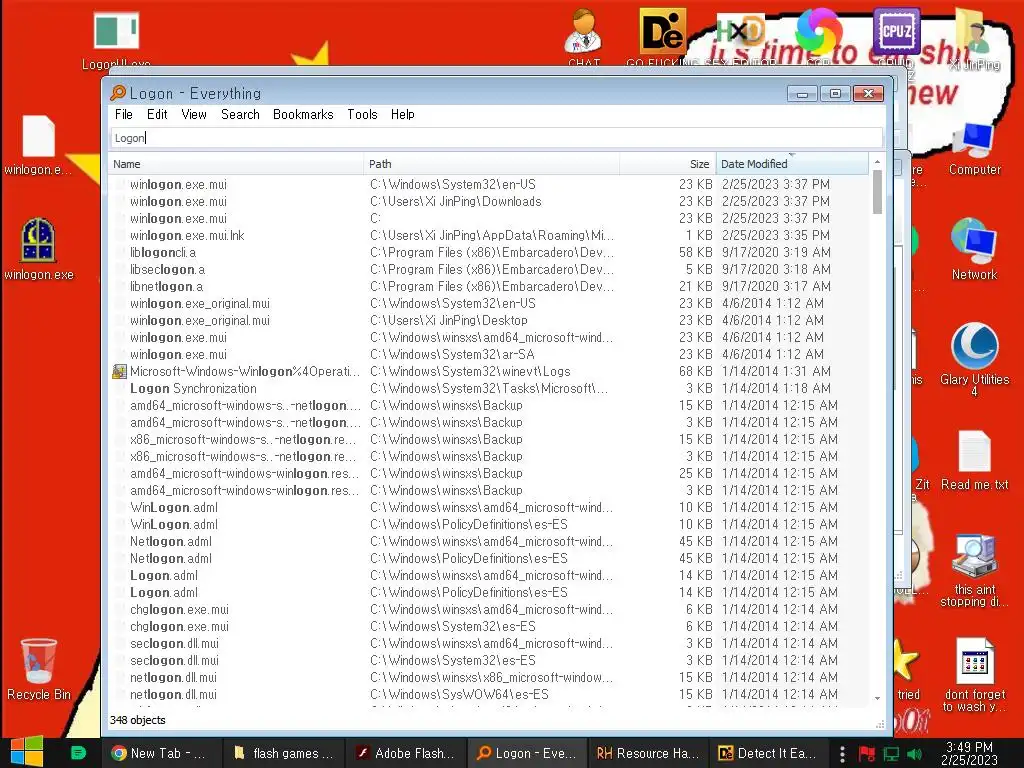Open the Recycle Bin on desktop

tap(39, 669)
